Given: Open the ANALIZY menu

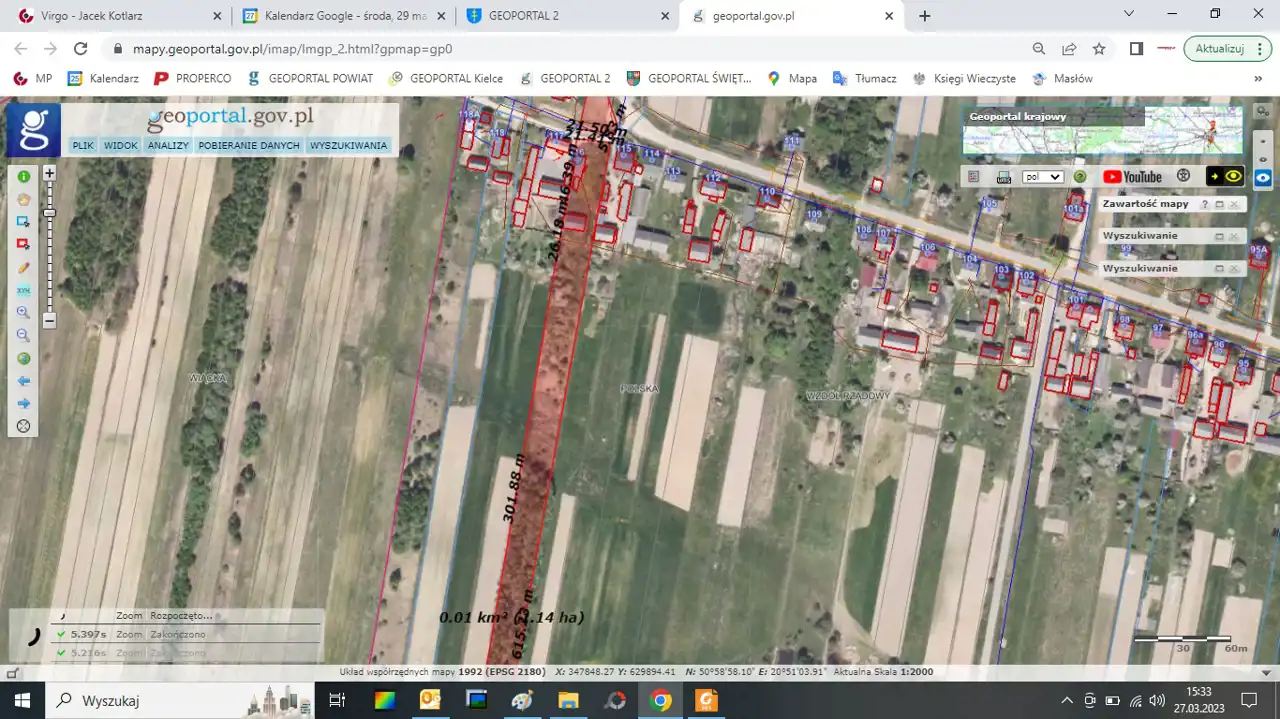Looking at the screenshot, I should point(167,146).
